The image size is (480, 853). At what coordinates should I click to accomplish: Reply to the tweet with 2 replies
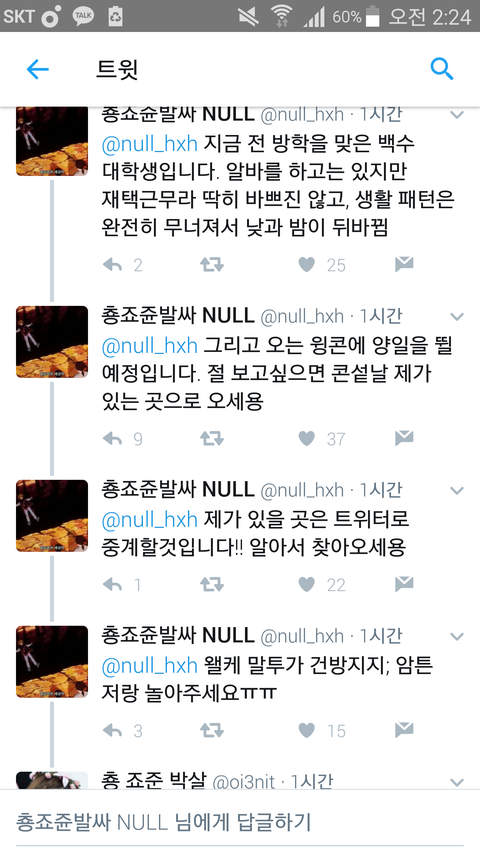coord(112,265)
